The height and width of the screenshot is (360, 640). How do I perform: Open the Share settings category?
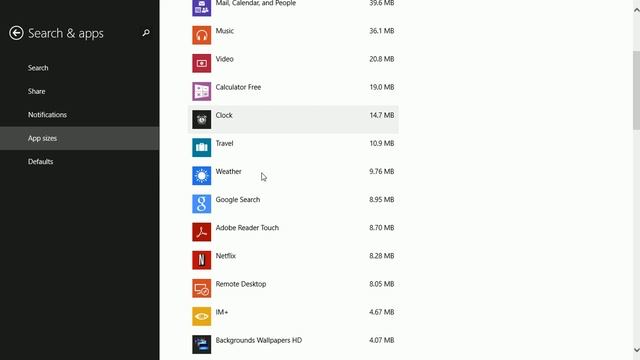tap(80, 91)
